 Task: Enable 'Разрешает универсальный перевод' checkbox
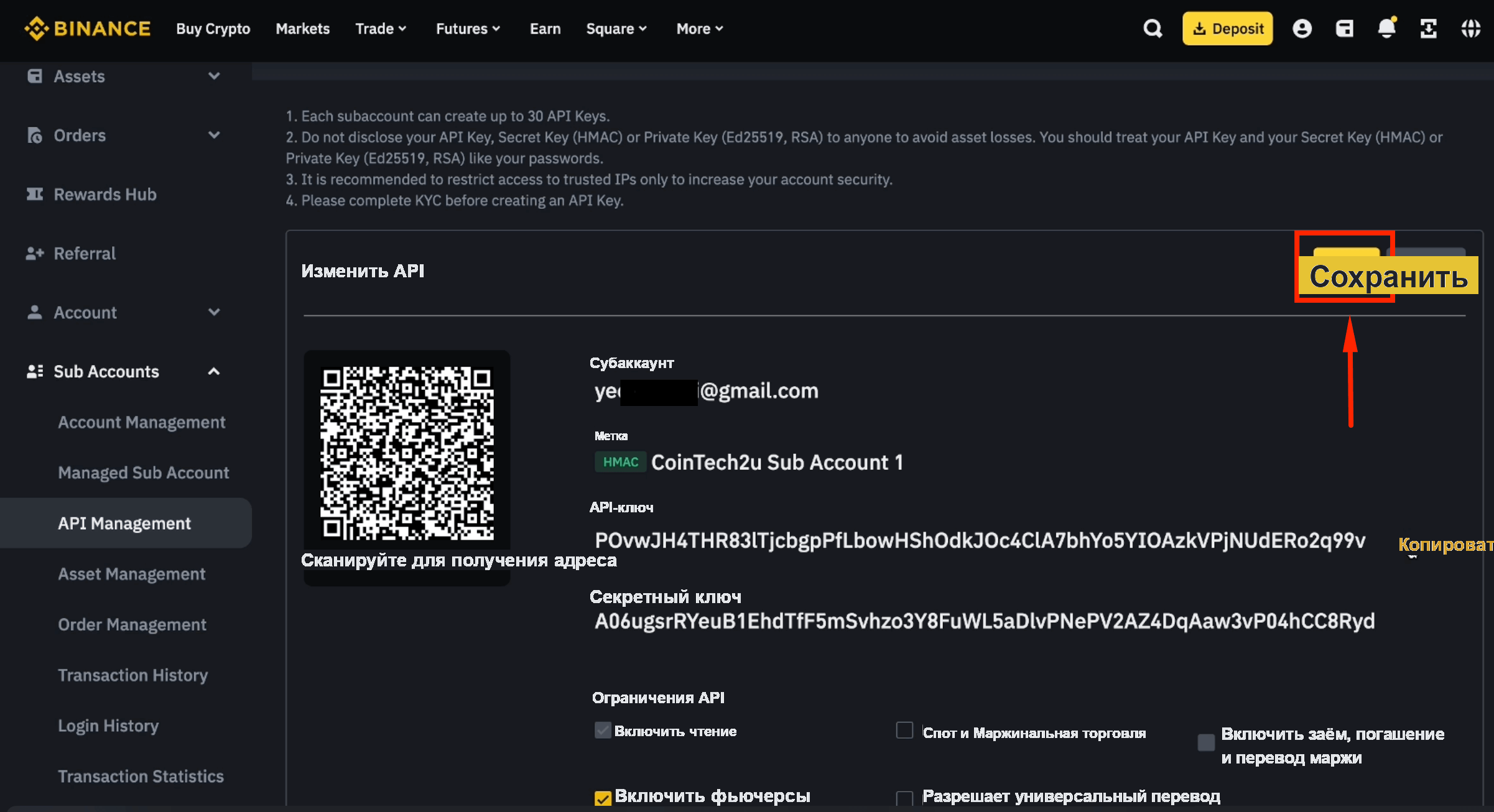[904, 798]
